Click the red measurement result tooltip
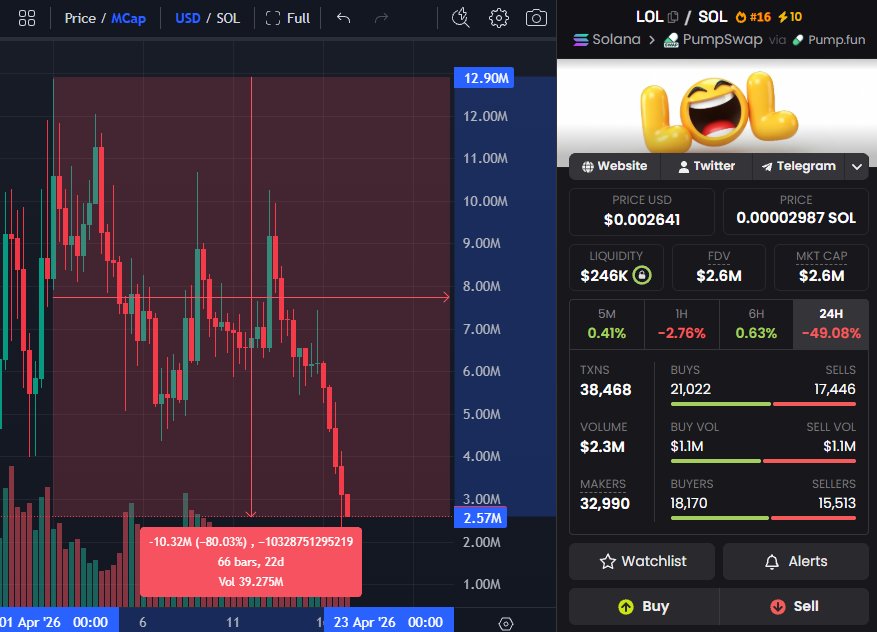The height and width of the screenshot is (632, 877). [251, 562]
